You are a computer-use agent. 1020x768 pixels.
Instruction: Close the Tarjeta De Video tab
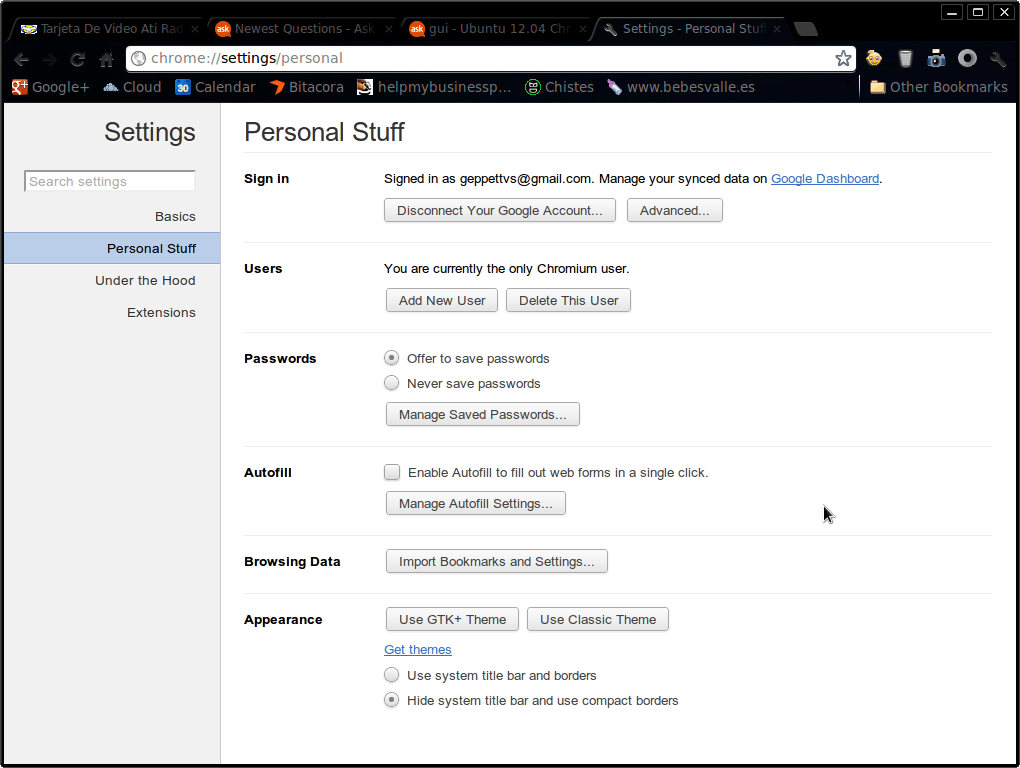[x=195, y=29]
